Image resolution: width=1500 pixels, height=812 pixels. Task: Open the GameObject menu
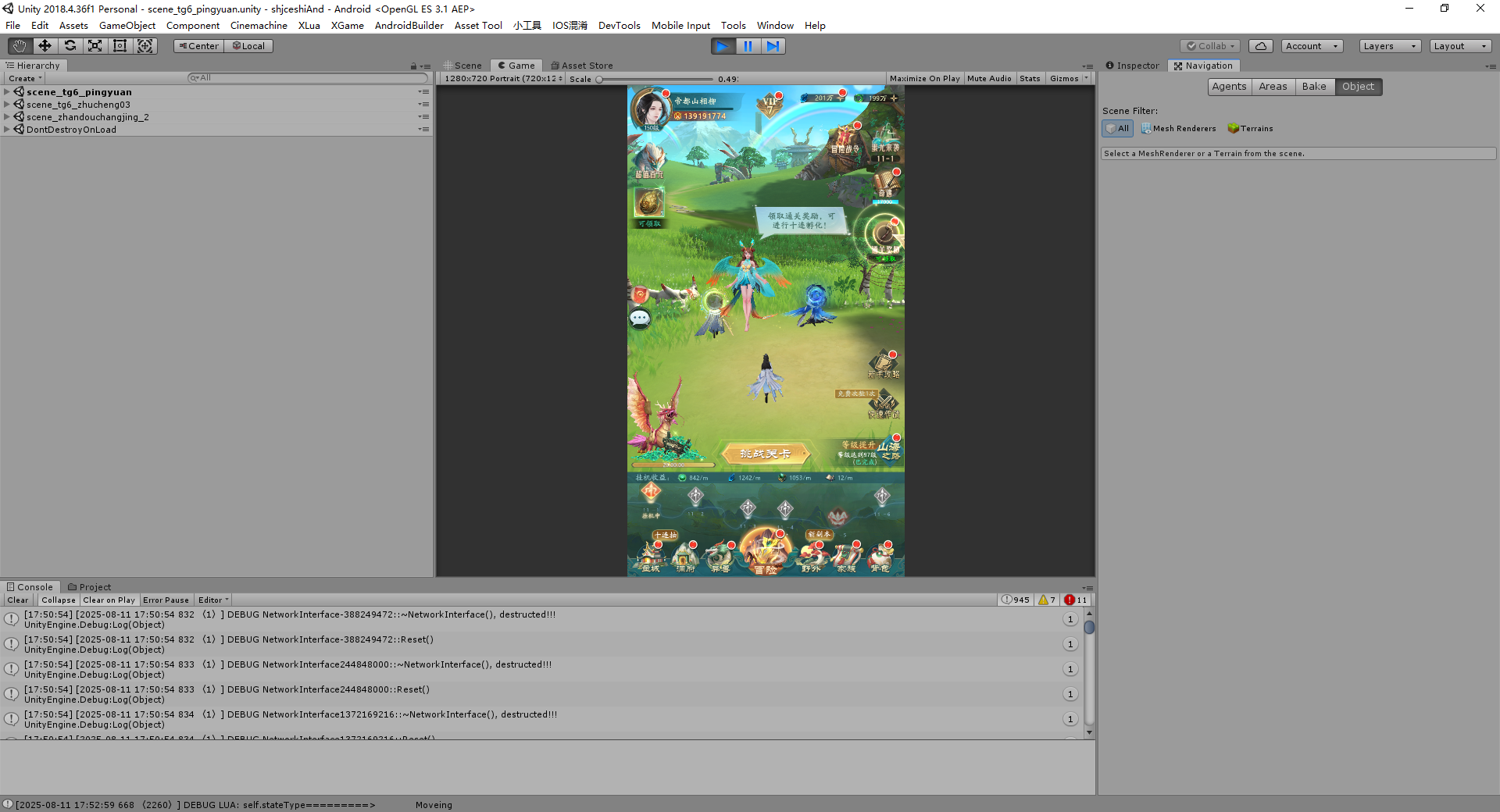[127, 26]
